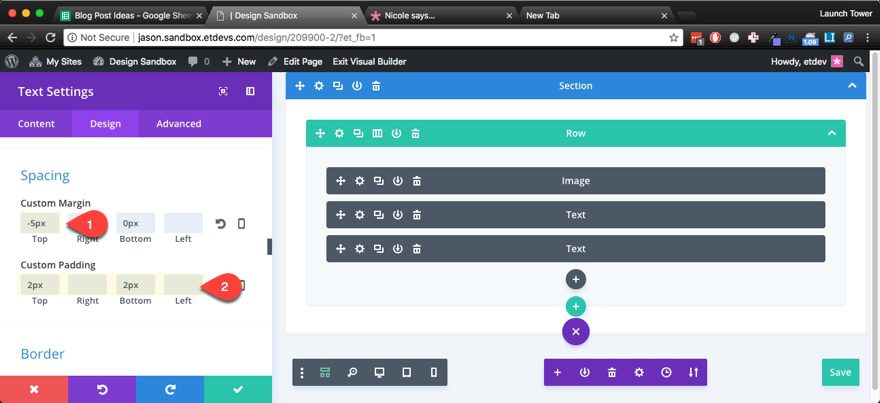Open settings gear of second Text module
Image resolution: width=880 pixels, height=403 pixels.
tap(359, 249)
